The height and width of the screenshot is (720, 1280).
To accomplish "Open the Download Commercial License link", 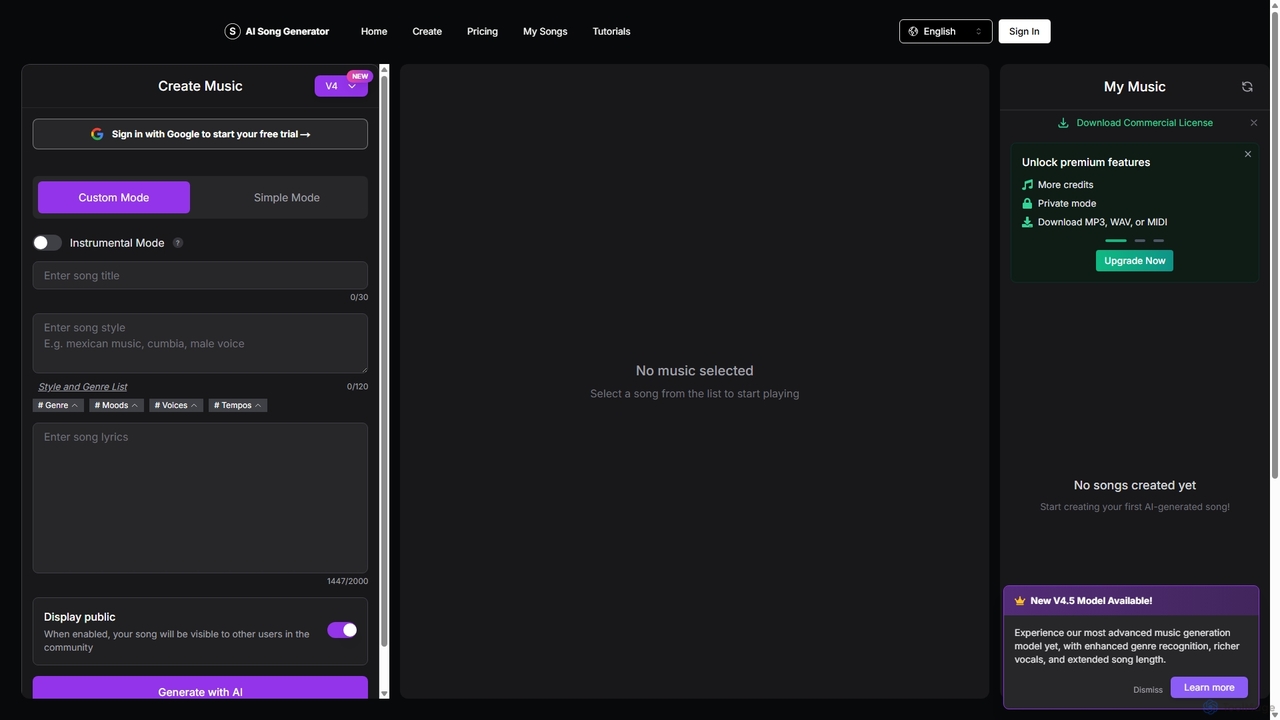I will [x=1144, y=123].
